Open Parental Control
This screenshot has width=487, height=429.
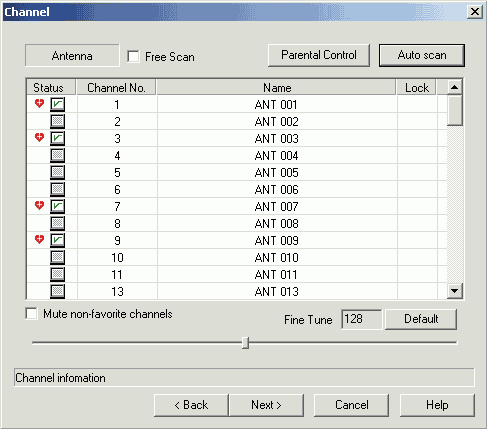pyautogui.click(x=319, y=55)
